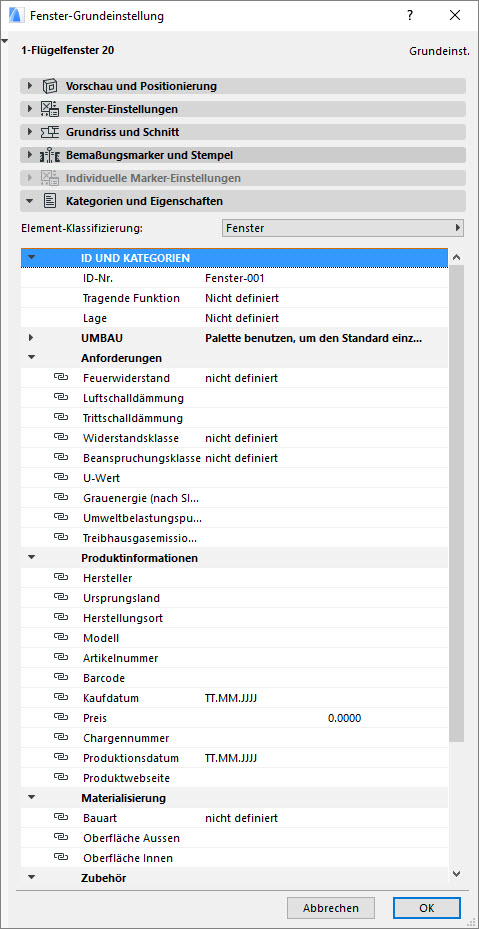Click the Bemaßungsmarker und Stempel icon
The height and width of the screenshot is (929, 479).
point(49,156)
